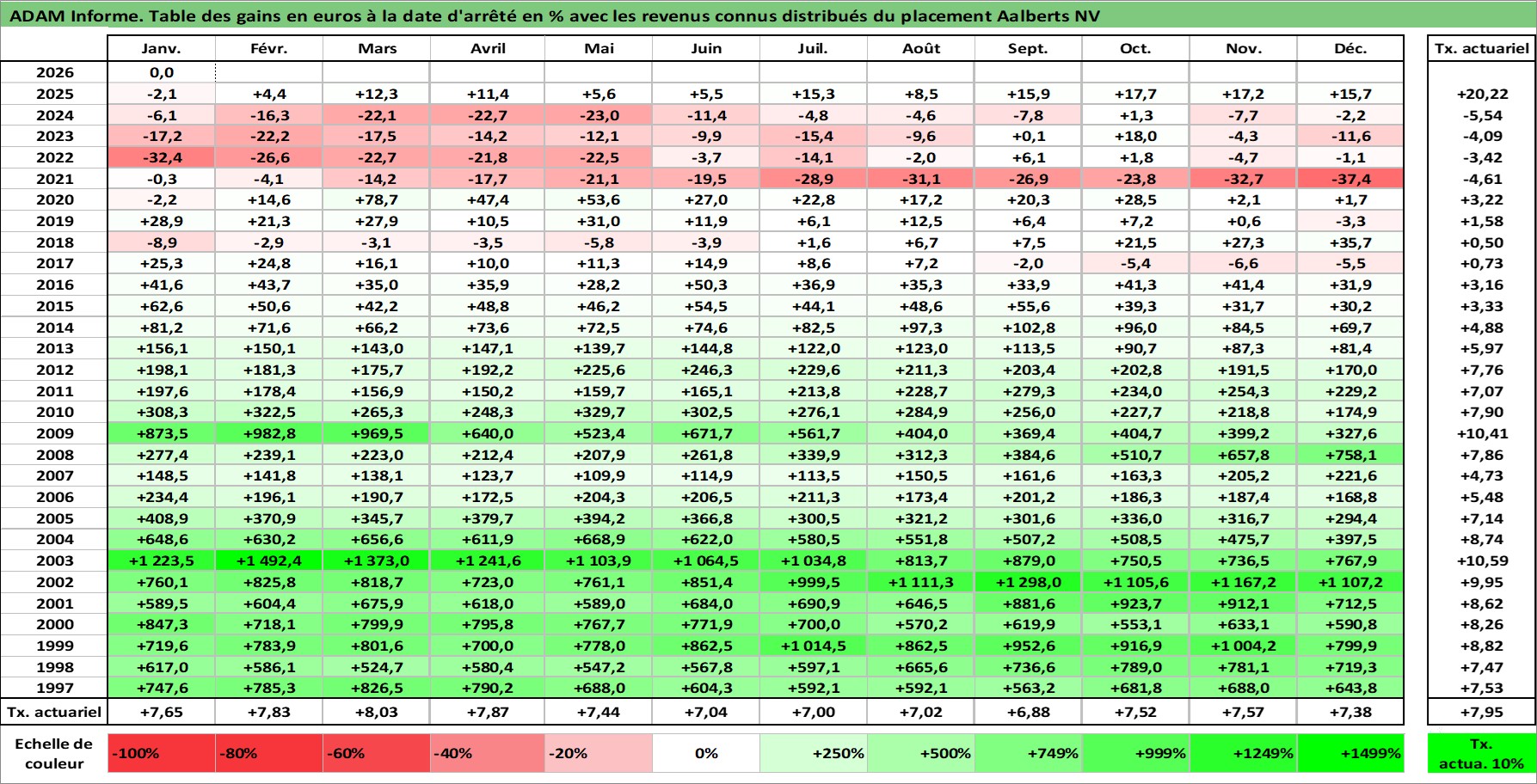Click the '+1 014,5' cell in July 1999
1537x784 pixels.
[814, 646]
